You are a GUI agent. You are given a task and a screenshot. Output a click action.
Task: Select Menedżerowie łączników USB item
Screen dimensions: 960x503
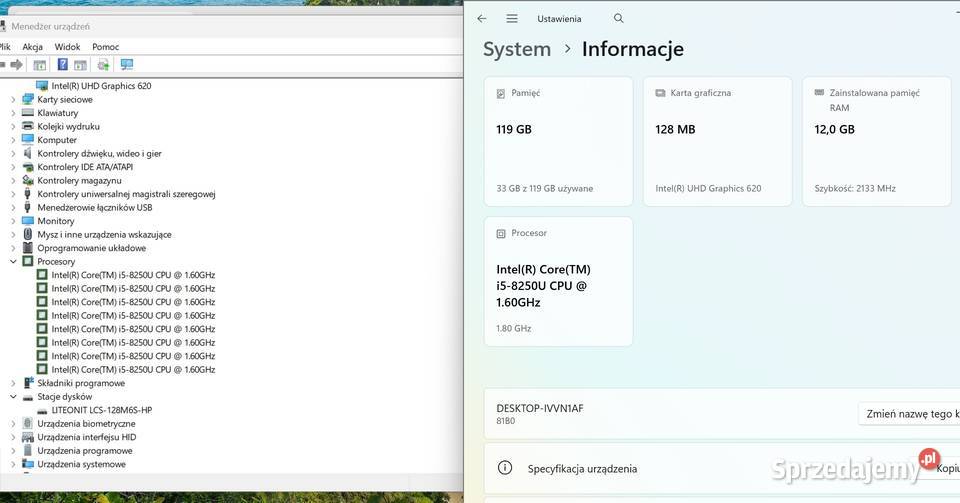tap(94, 207)
